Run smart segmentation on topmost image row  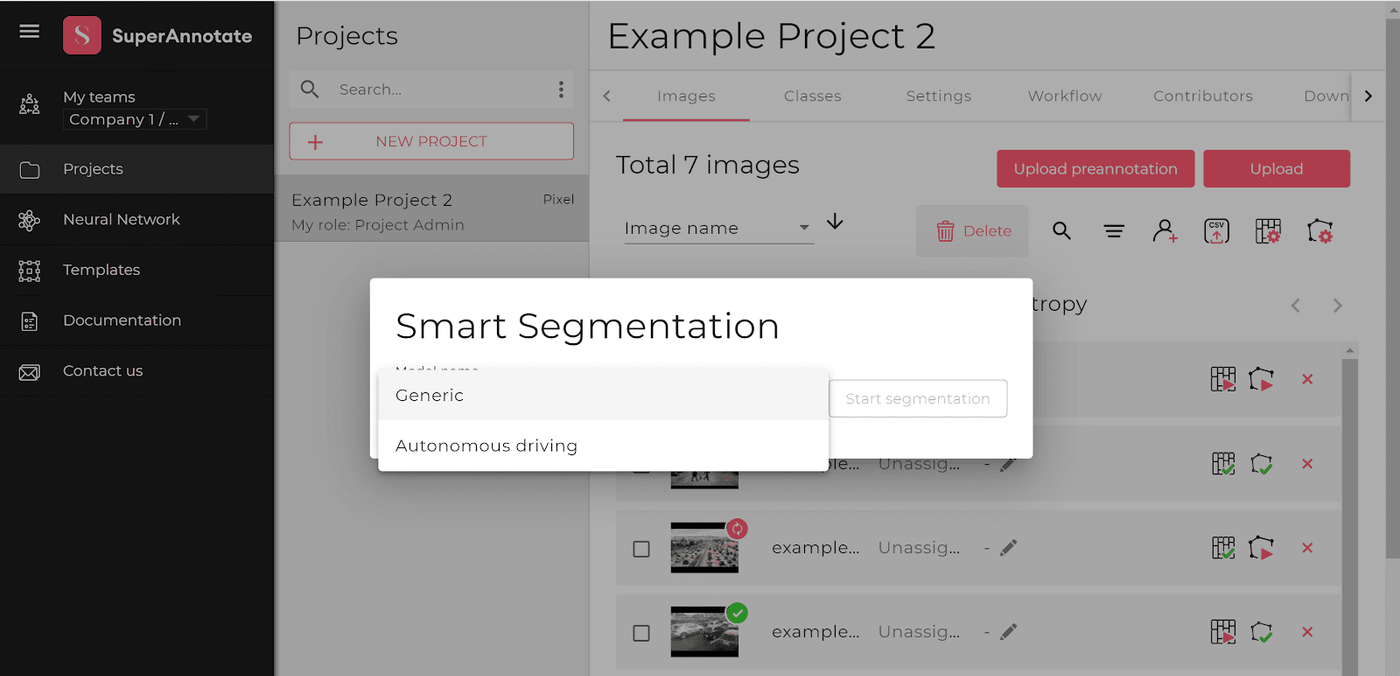click(x=1262, y=380)
